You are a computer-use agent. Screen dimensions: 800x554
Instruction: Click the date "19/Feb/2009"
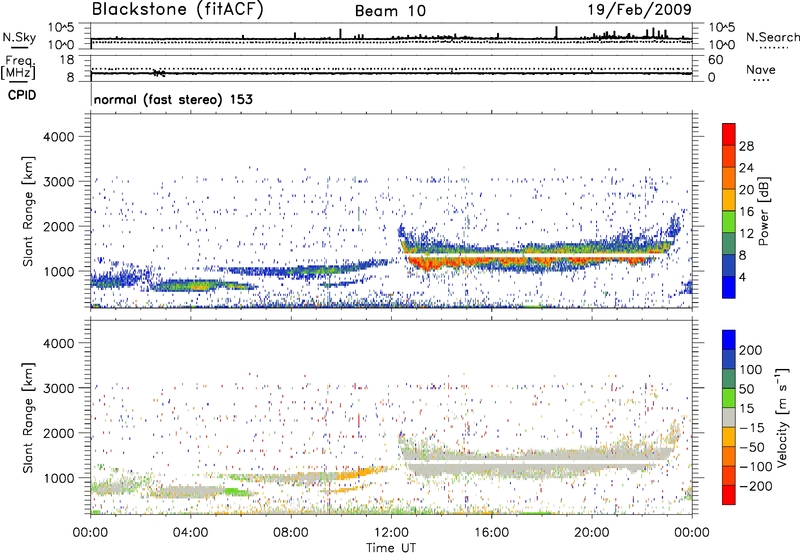(640, 9)
